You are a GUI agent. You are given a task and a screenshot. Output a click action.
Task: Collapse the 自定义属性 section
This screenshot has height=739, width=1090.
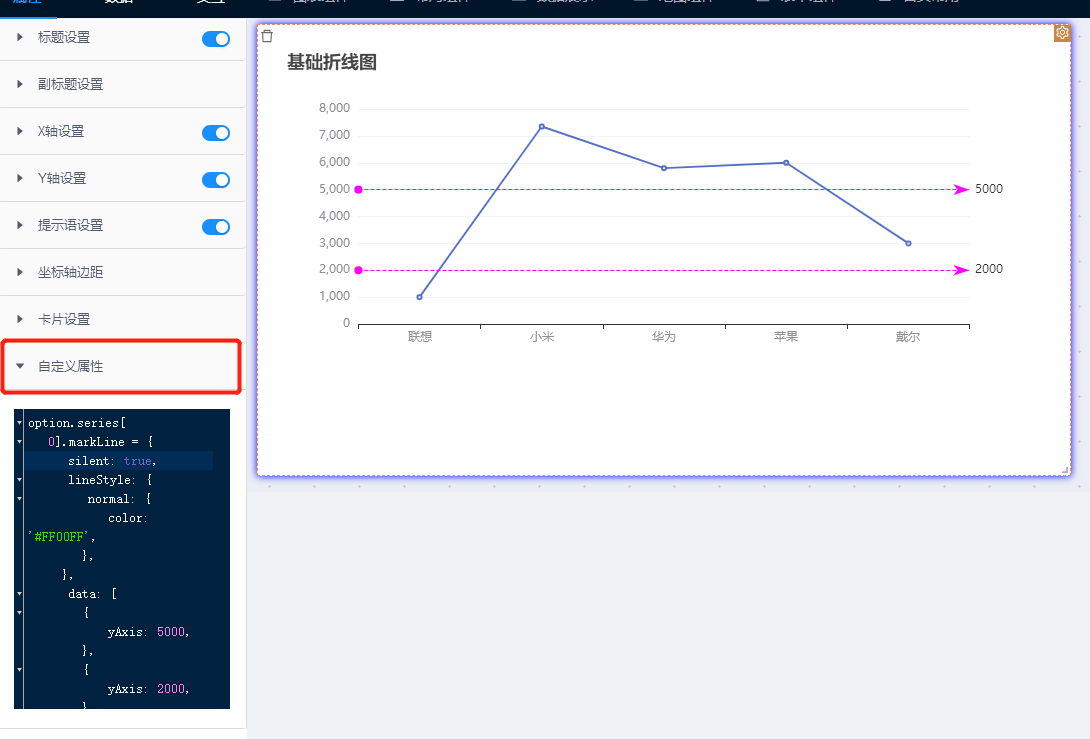click(19, 366)
